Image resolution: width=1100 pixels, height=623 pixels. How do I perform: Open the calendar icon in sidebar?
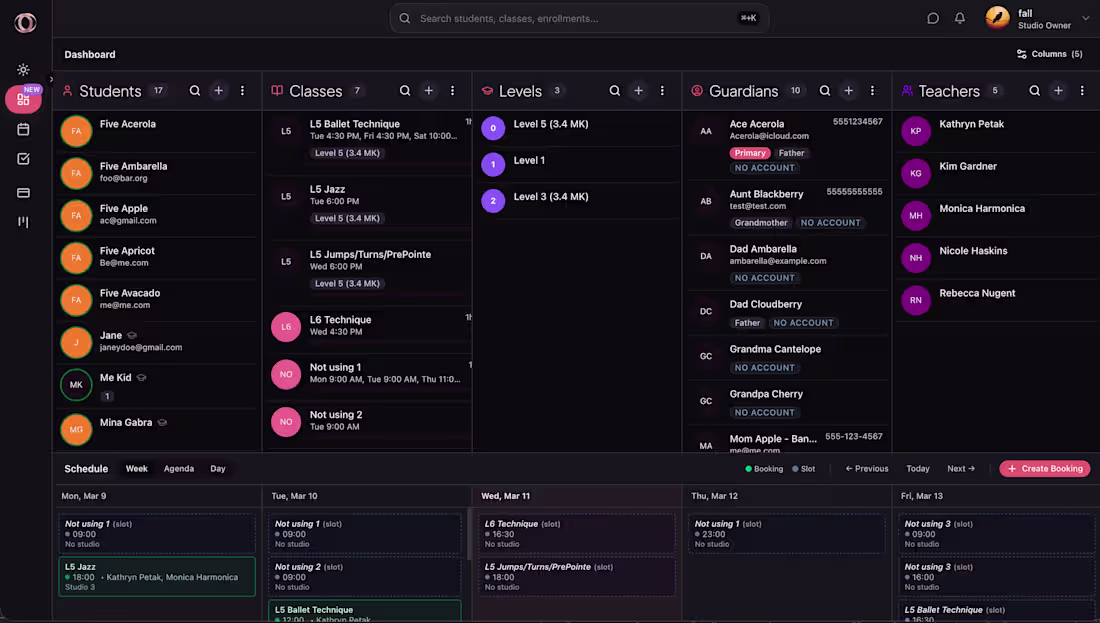[x=23, y=129]
